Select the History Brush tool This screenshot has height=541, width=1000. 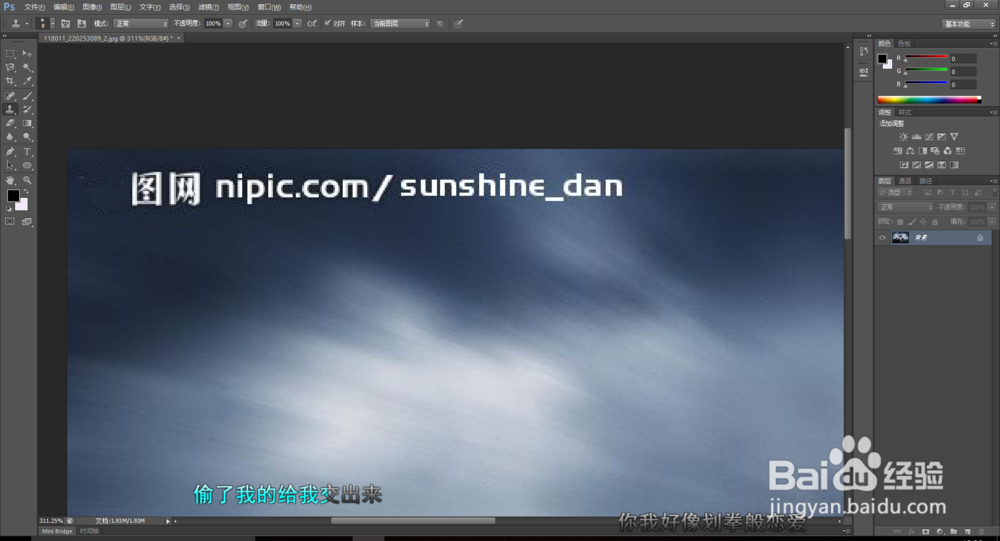coord(27,110)
